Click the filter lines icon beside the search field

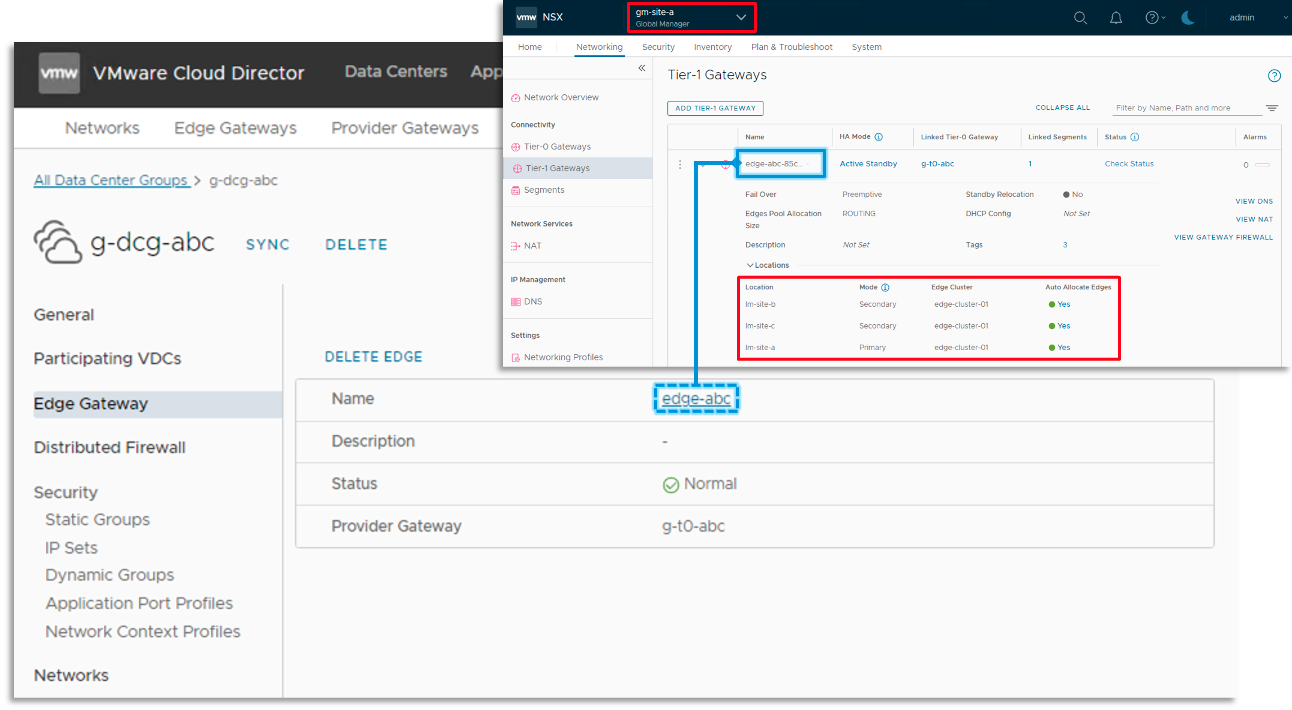[x=1272, y=108]
